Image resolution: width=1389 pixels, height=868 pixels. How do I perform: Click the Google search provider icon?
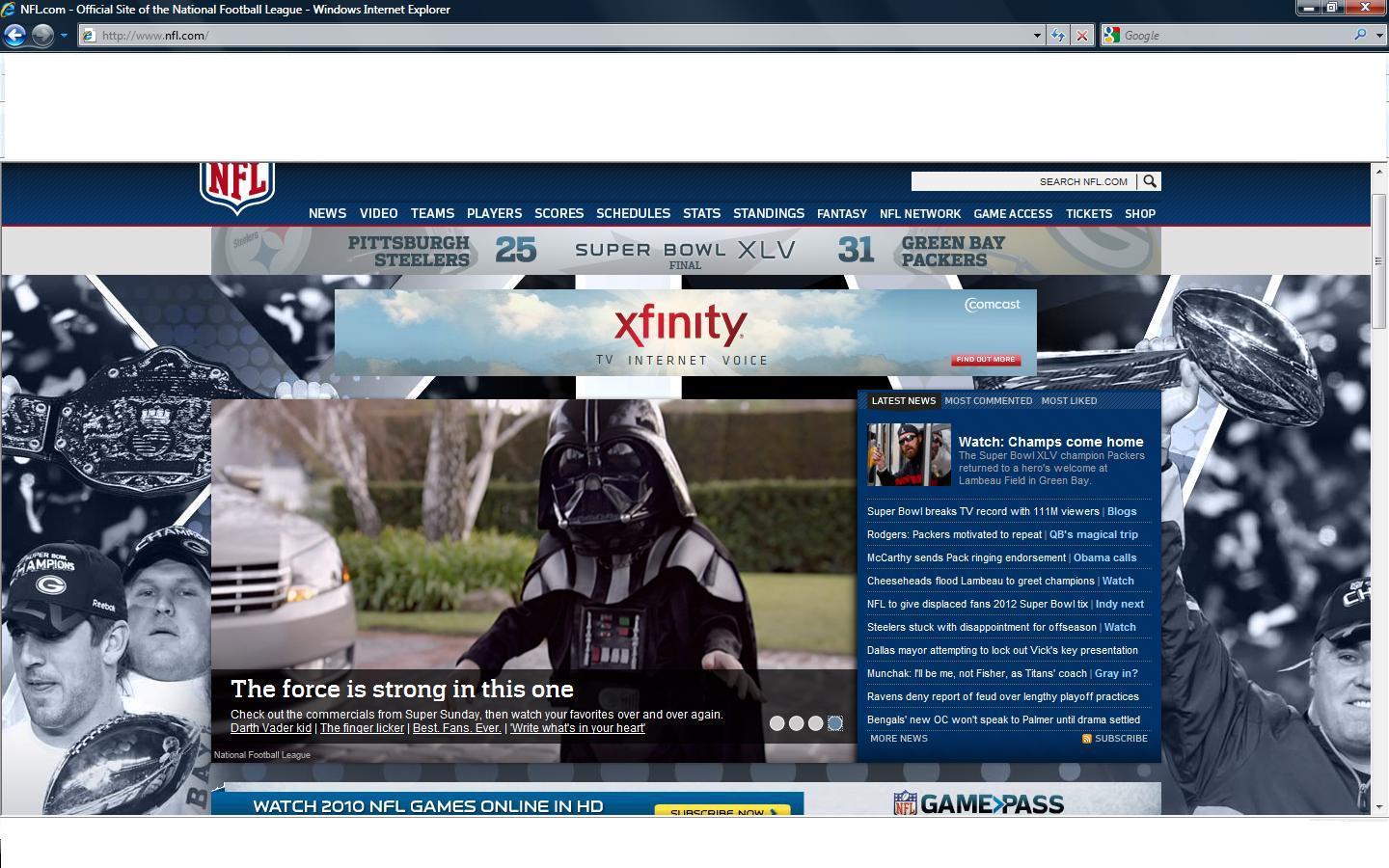(1111, 36)
